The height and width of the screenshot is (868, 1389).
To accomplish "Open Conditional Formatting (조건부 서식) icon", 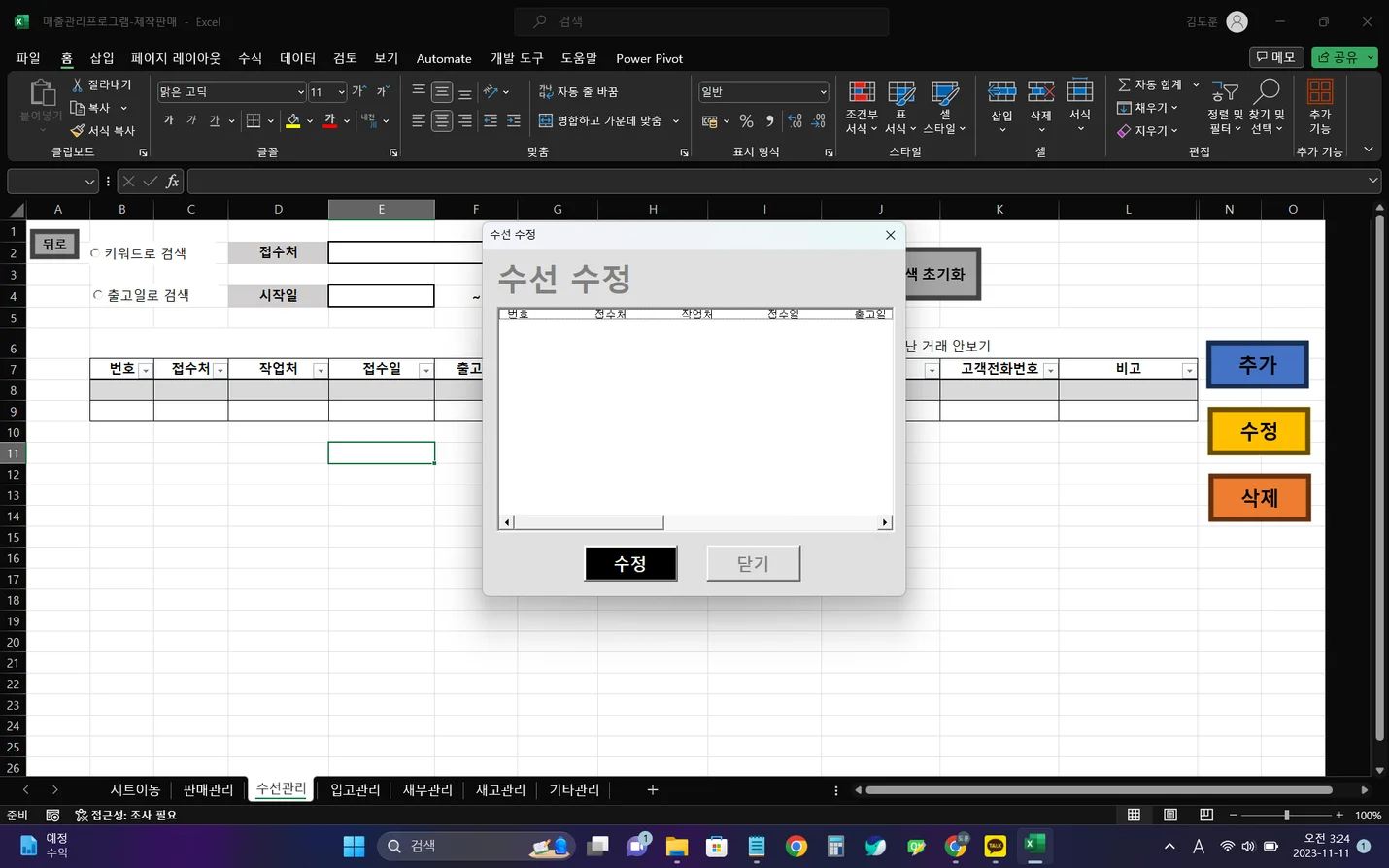I will coord(862,92).
